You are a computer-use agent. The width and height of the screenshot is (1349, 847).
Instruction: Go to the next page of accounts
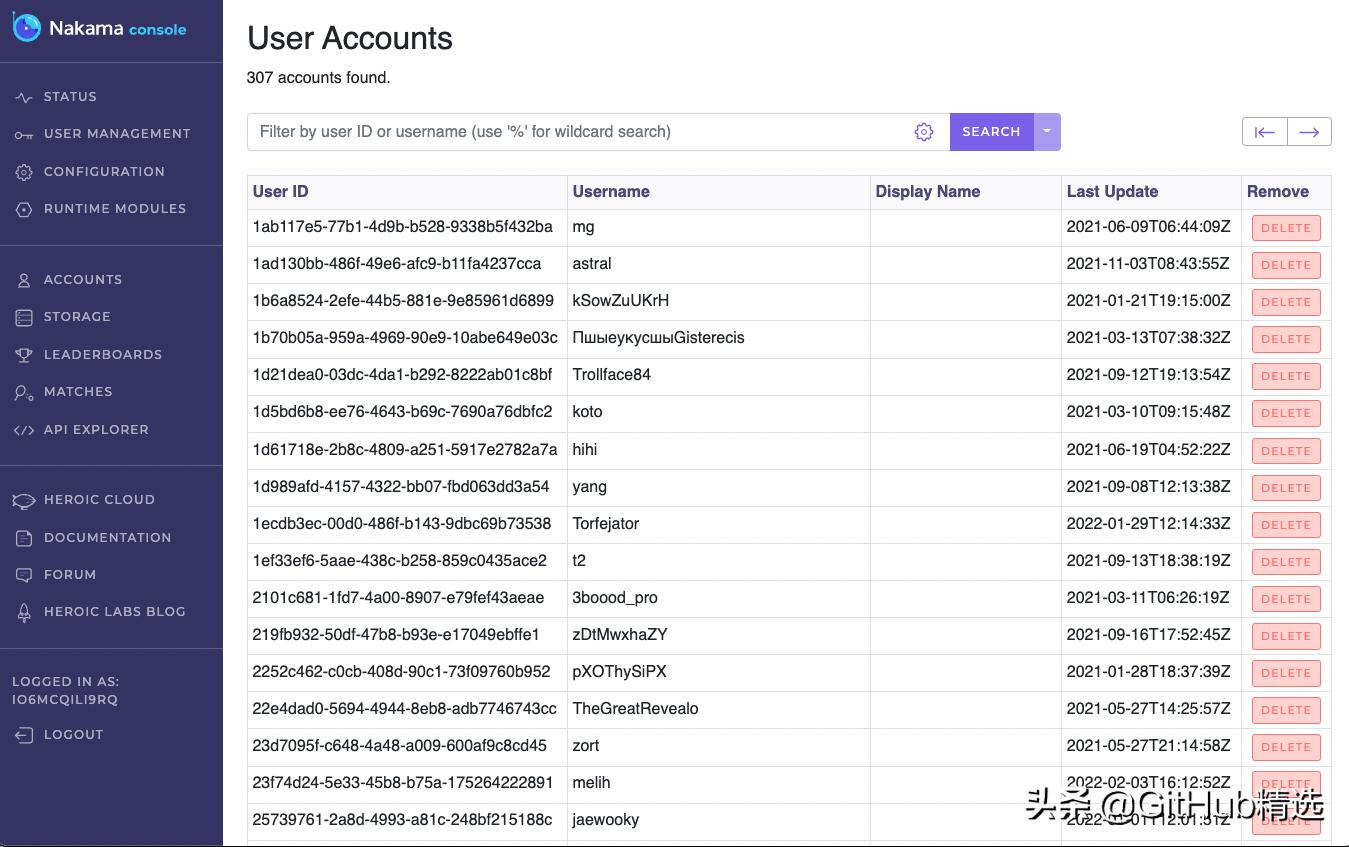coord(1309,132)
